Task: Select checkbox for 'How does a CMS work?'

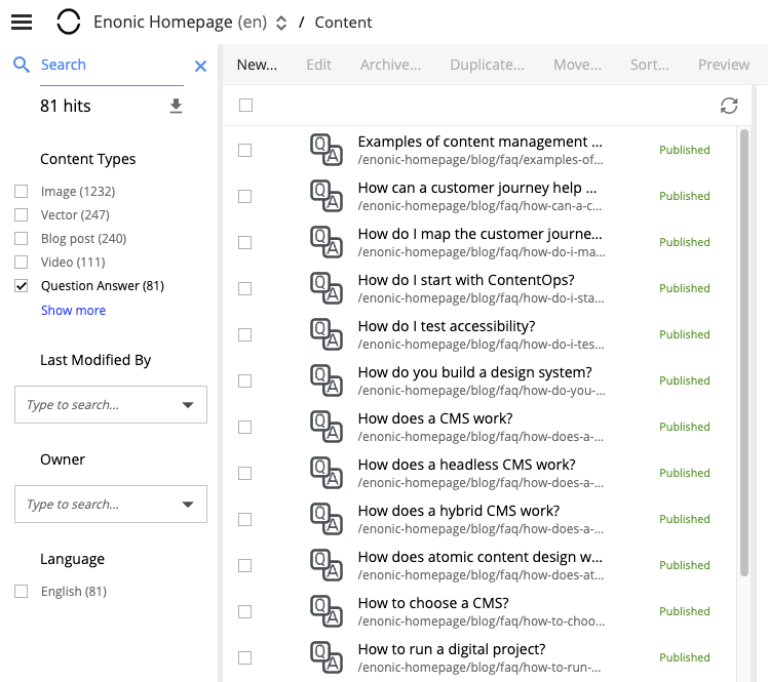Action: (245, 427)
